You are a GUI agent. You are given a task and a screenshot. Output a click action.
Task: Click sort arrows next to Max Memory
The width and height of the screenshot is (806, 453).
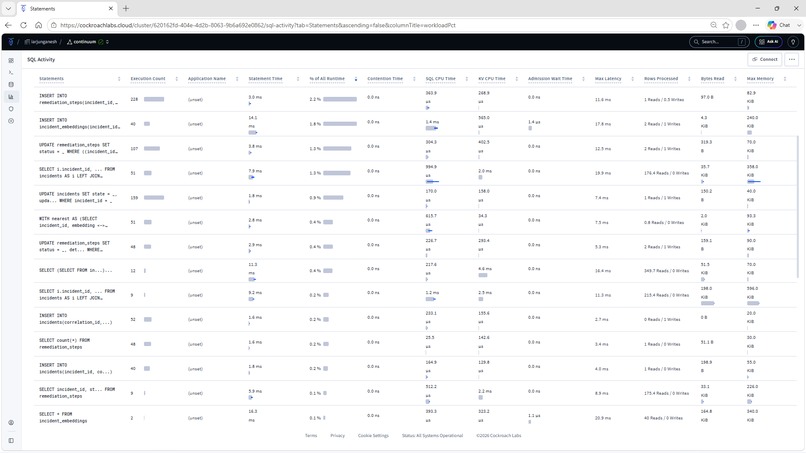click(784, 79)
